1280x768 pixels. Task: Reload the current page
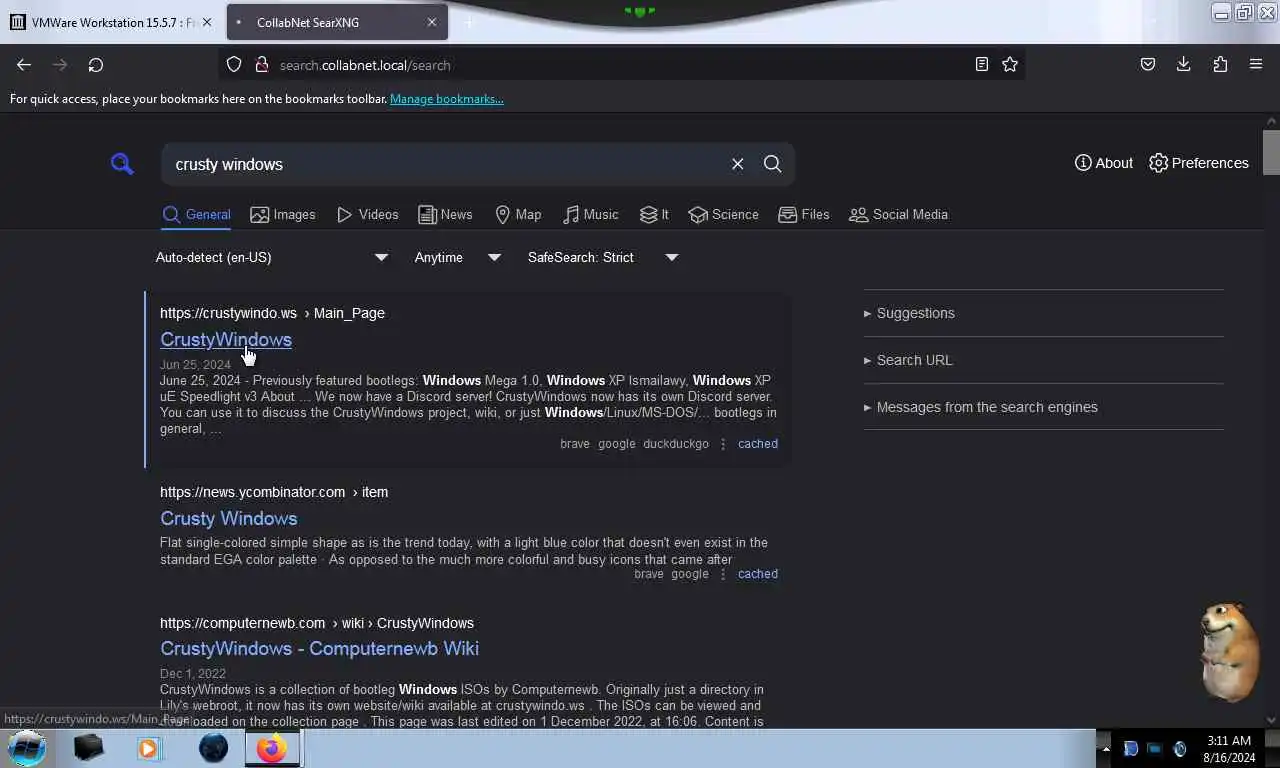(96, 64)
